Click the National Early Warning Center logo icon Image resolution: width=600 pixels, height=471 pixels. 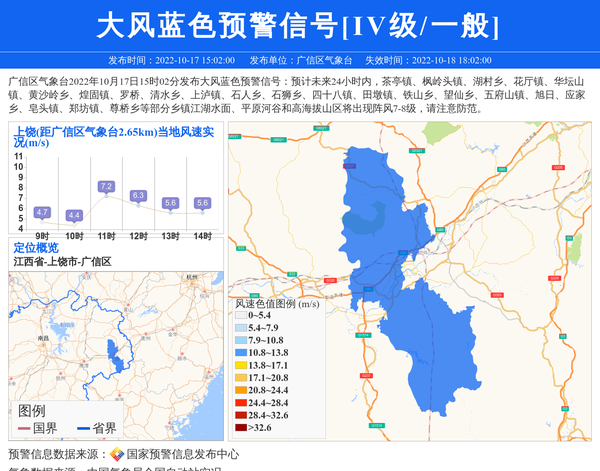click(x=117, y=454)
